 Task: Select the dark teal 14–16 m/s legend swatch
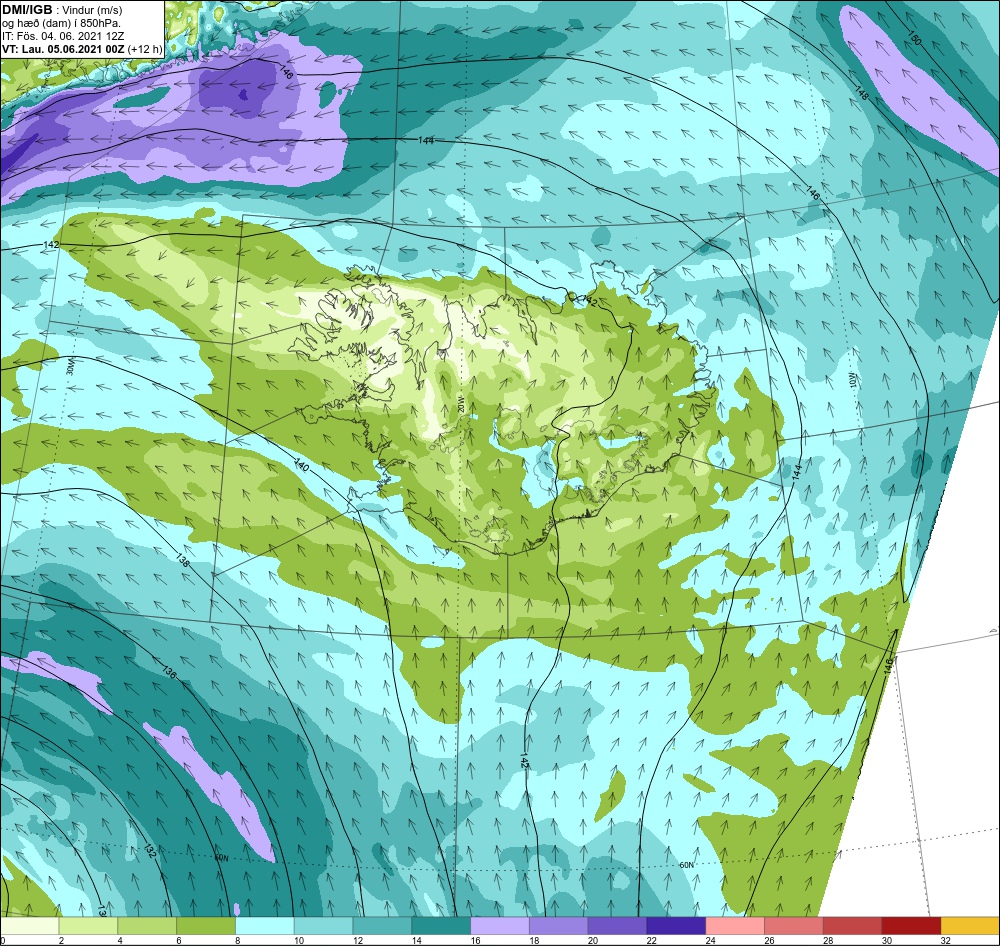point(441,926)
